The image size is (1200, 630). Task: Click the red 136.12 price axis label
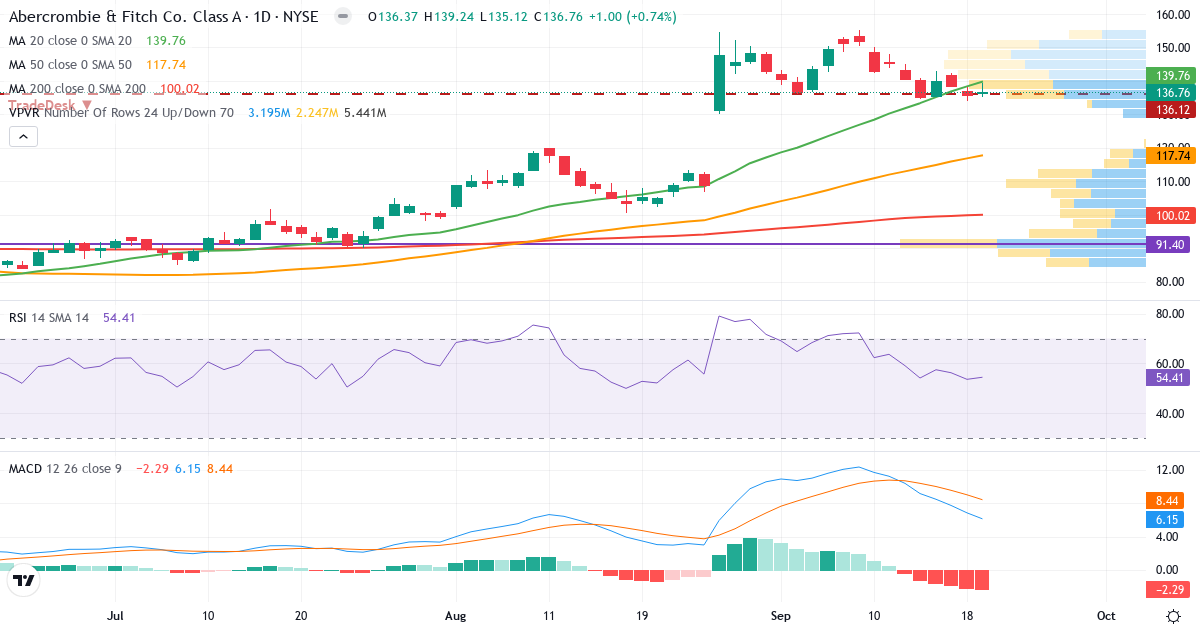click(1172, 109)
